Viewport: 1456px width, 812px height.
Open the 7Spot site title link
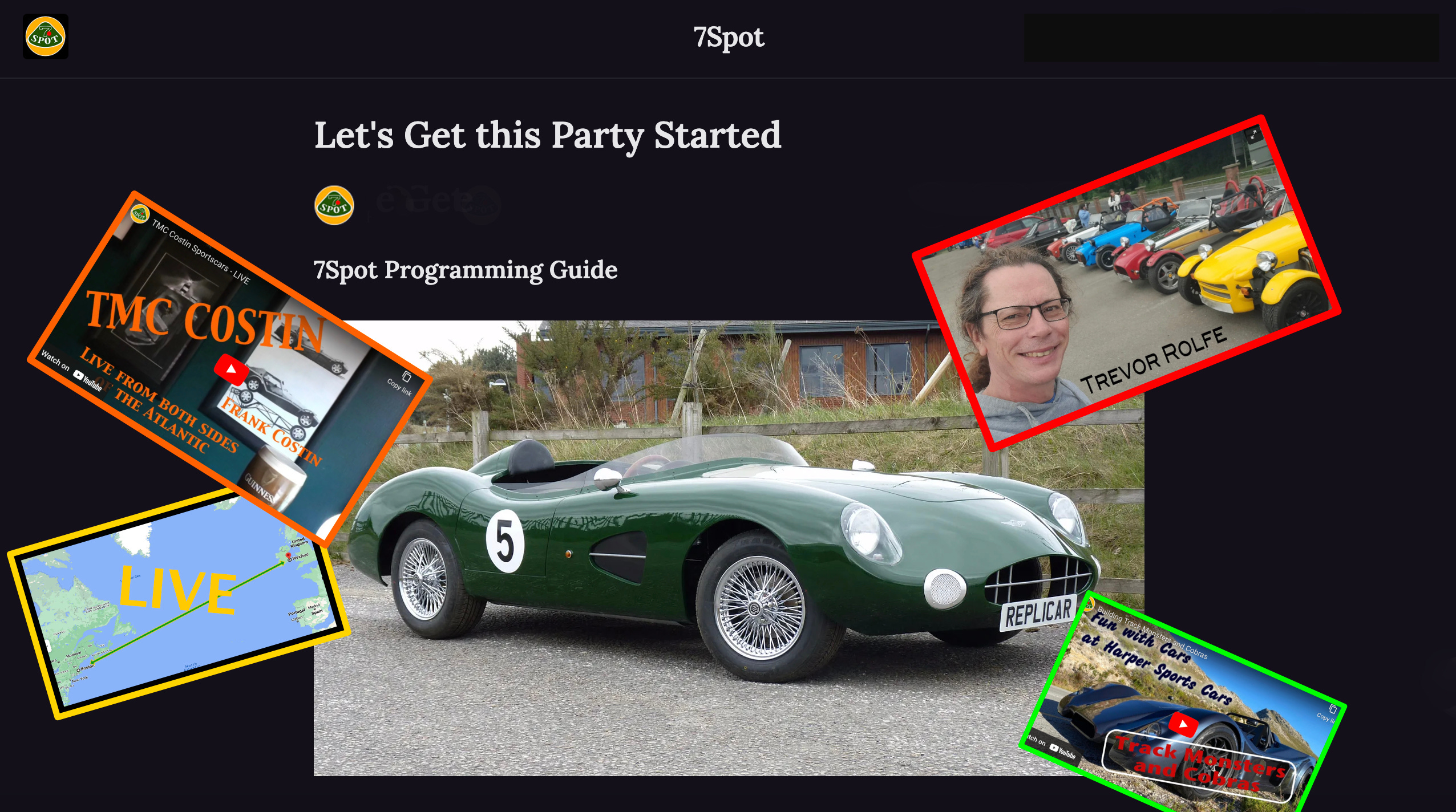[x=729, y=38]
